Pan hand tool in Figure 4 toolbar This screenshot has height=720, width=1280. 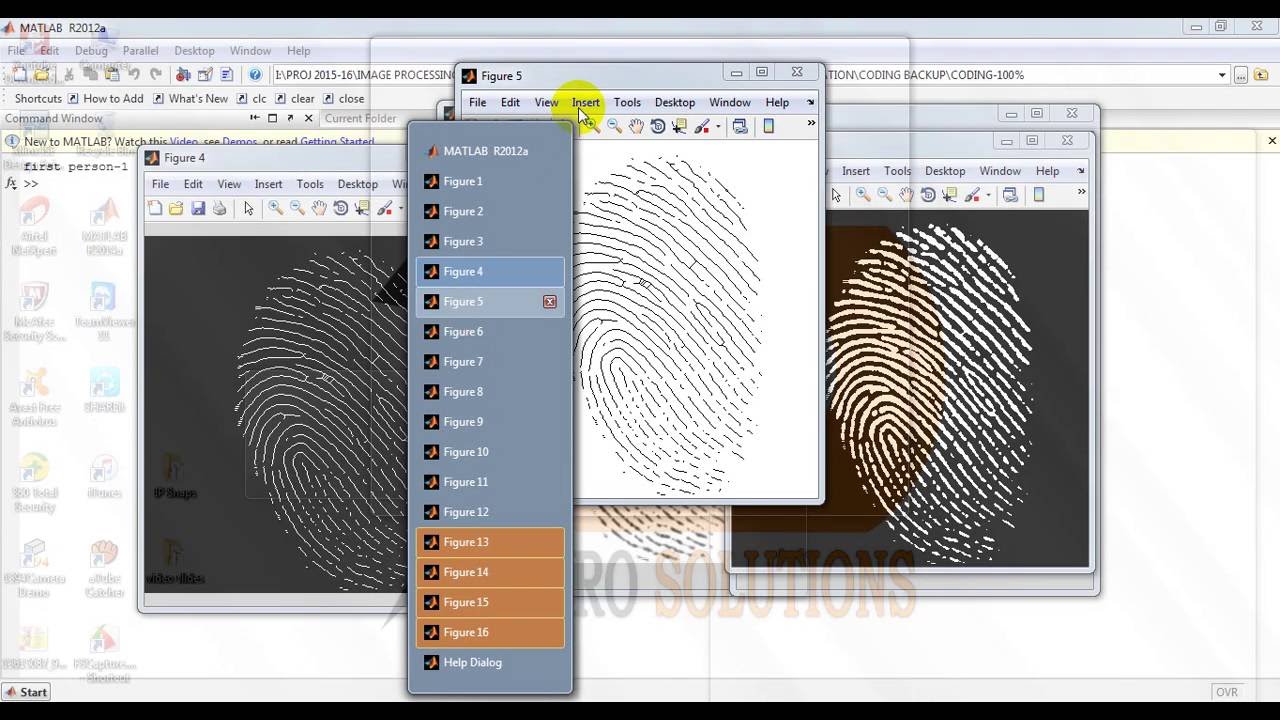(x=319, y=208)
